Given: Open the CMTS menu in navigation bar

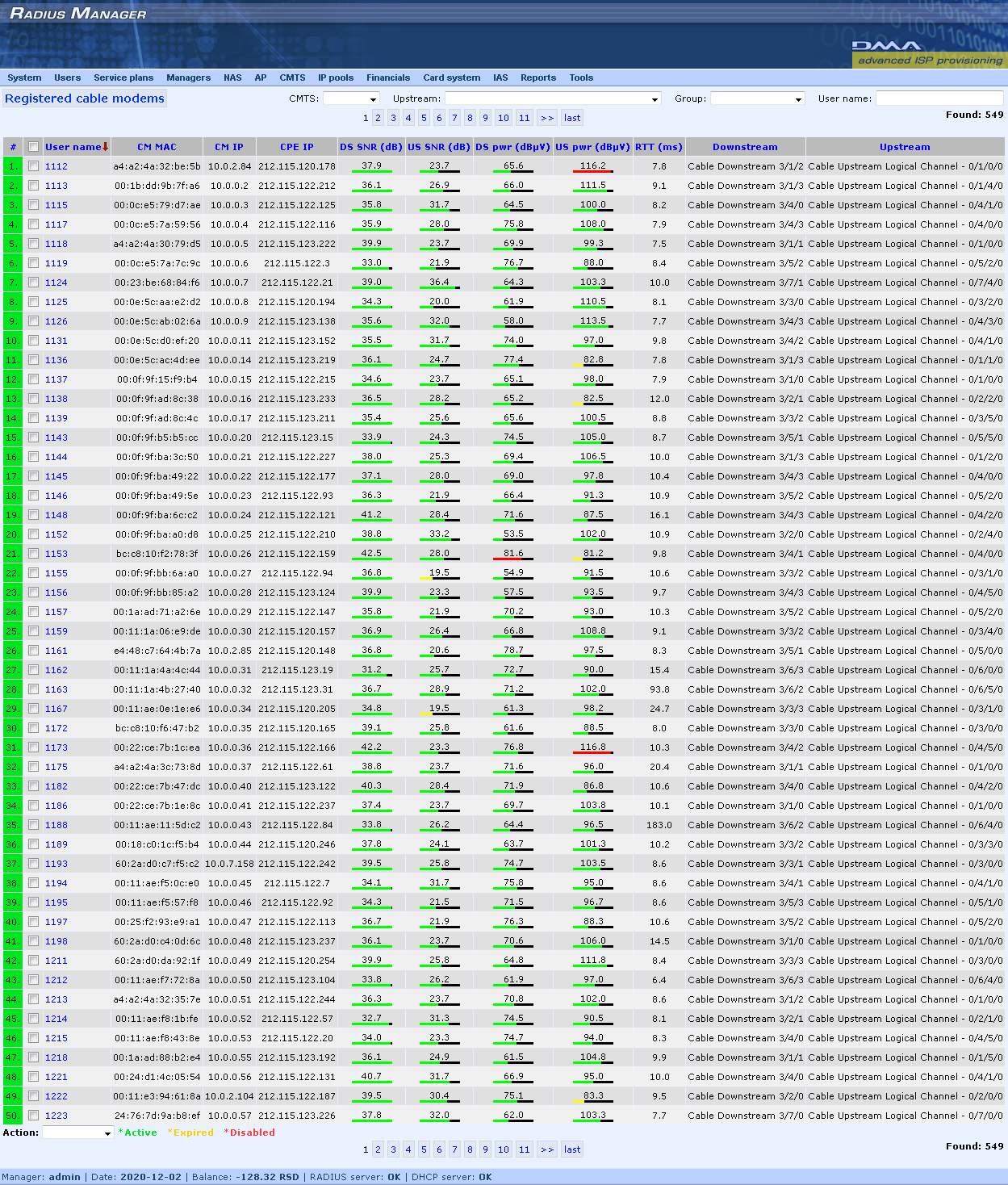Looking at the screenshot, I should [292, 77].
